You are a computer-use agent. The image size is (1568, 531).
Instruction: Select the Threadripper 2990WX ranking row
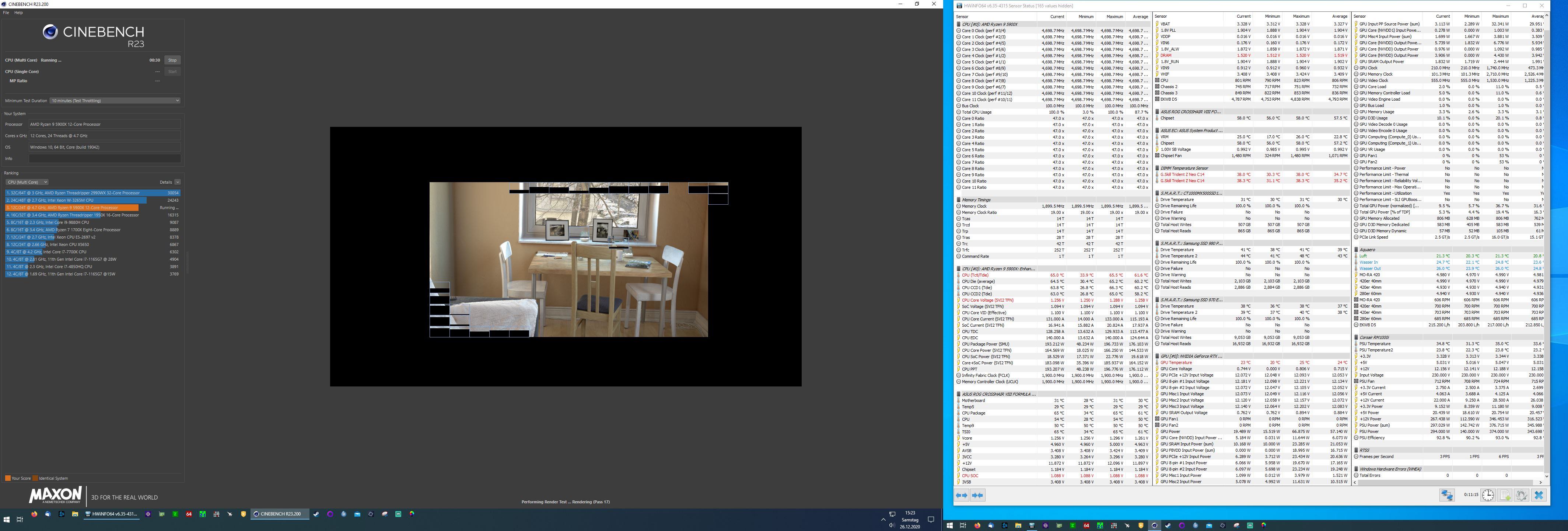(x=92, y=192)
